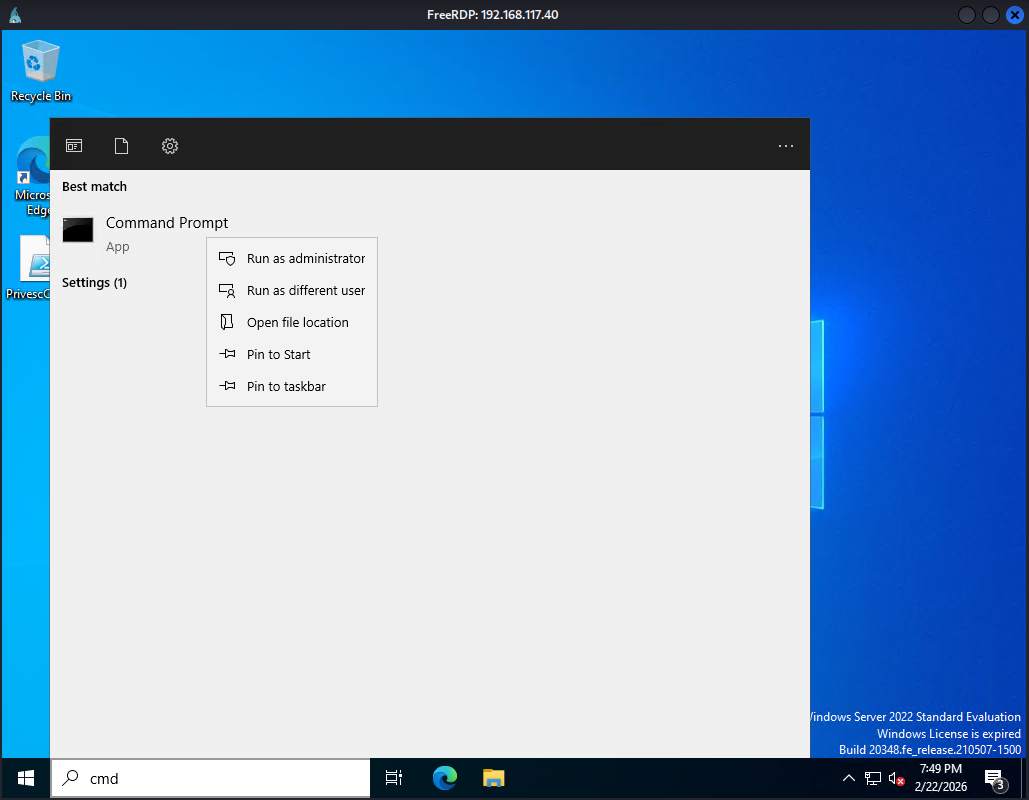Select Pin to Start option
1029x800 pixels.
278,354
